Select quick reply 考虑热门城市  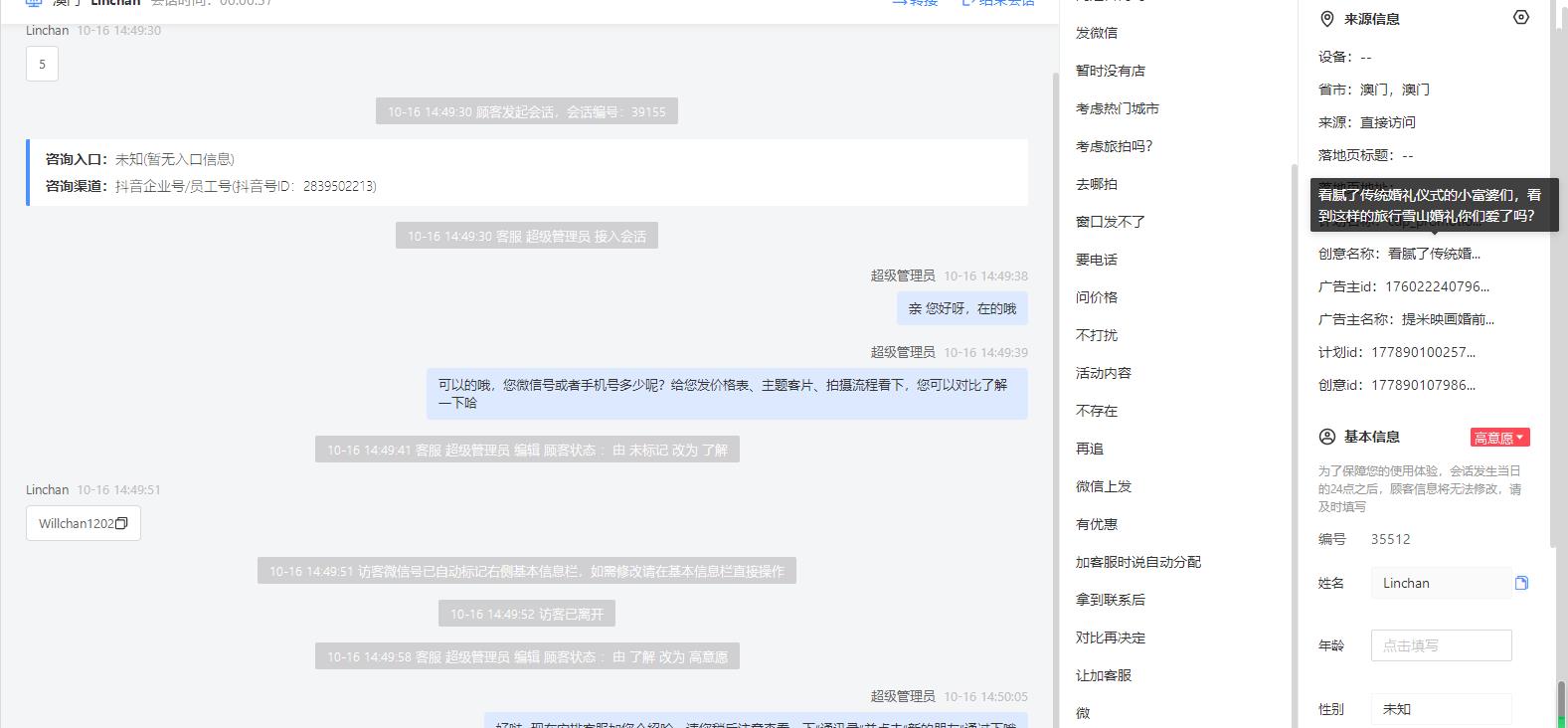click(1117, 108)
